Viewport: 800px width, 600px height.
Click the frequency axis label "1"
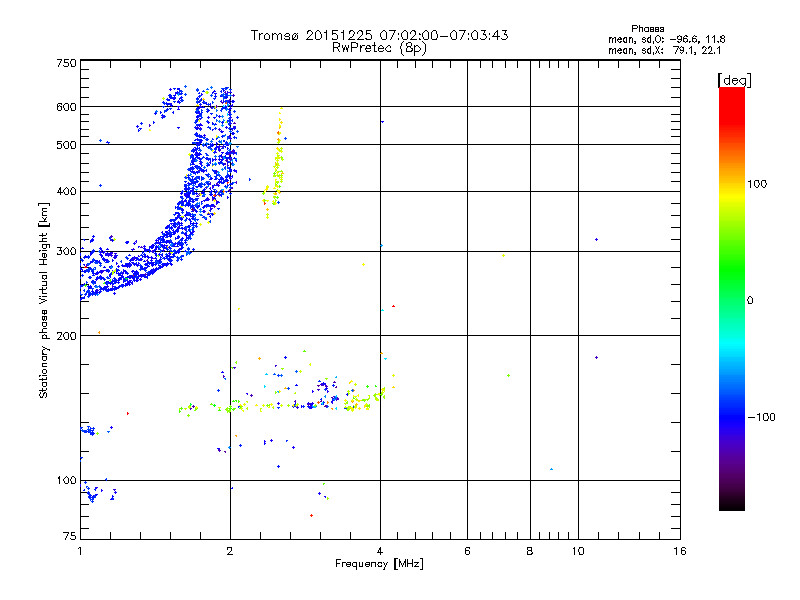pyautogui.click(x=80, y=551)
